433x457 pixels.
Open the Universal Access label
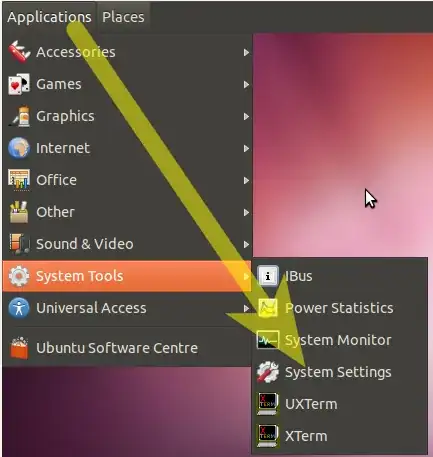coord(91,308)
